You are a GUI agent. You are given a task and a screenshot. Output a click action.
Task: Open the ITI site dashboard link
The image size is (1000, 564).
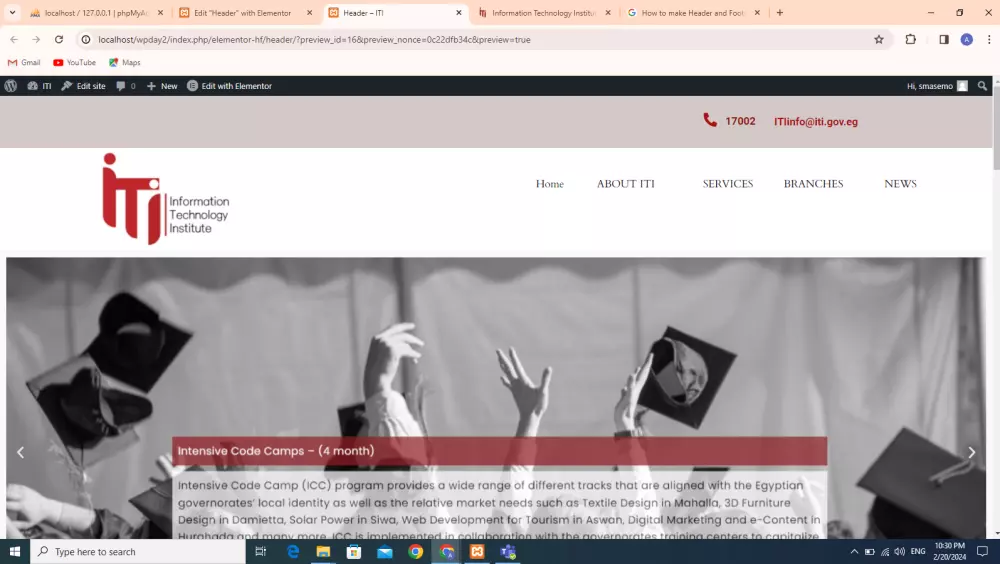coord(40,86)
